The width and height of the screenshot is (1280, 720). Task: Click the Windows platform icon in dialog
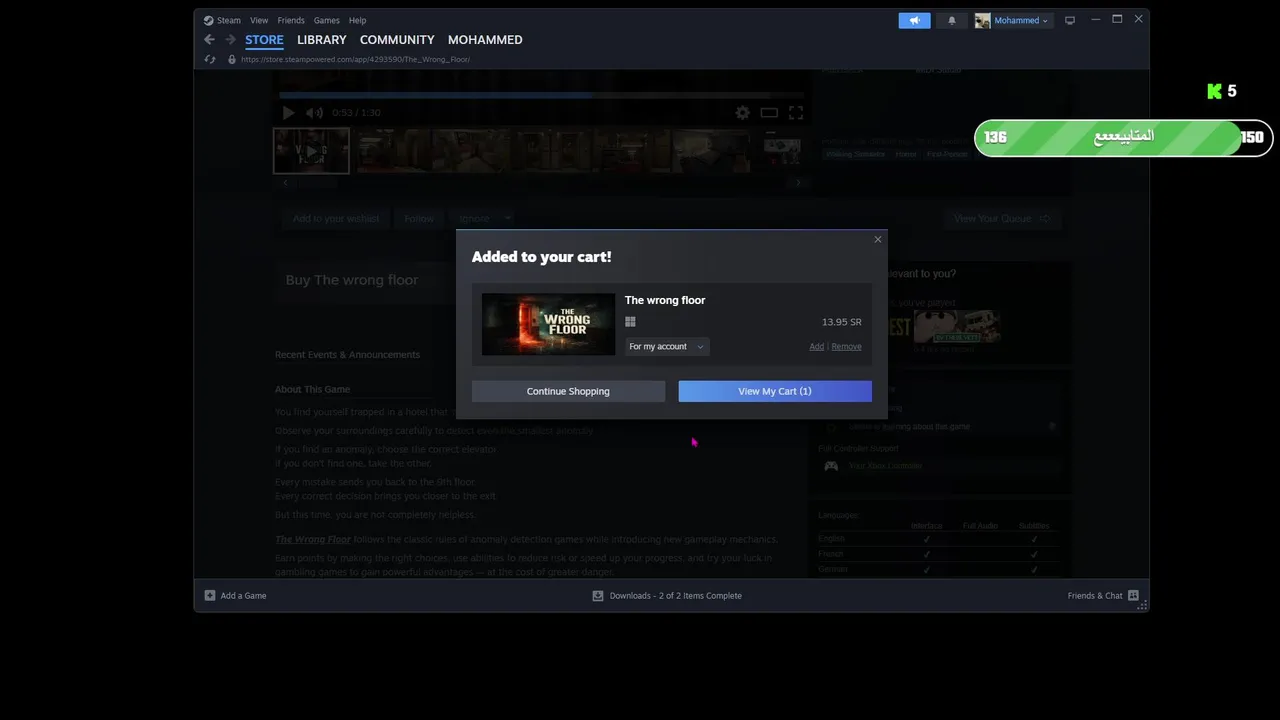tap(630, 322)
